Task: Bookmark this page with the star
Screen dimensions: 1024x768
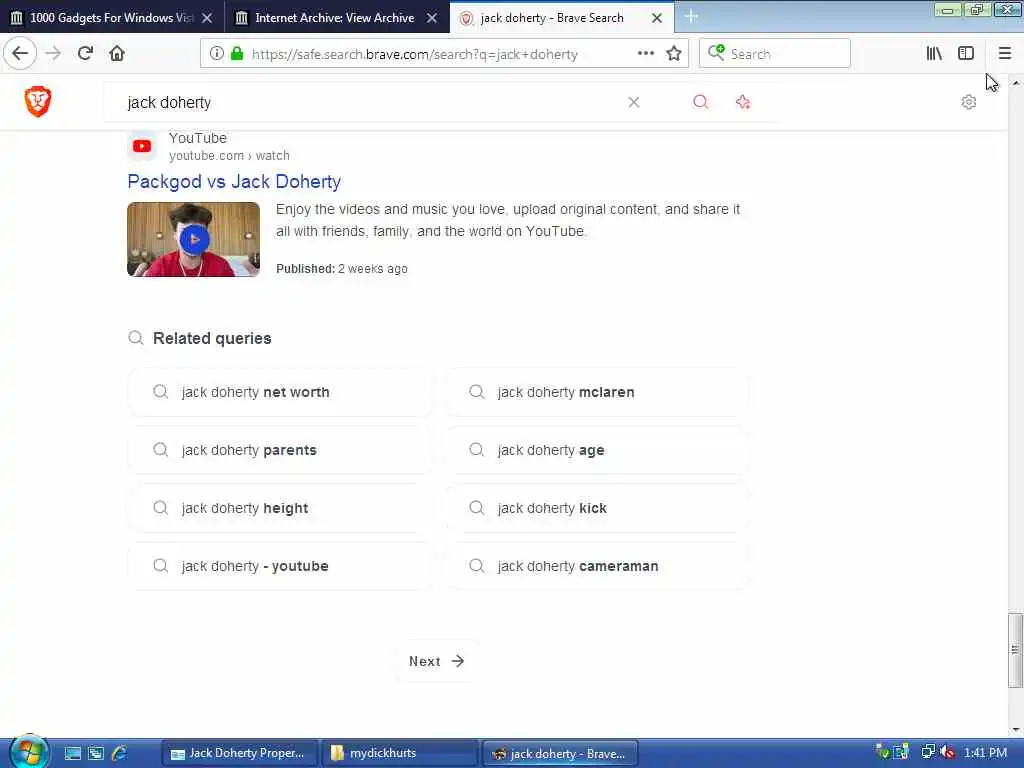Action: pyautogui.click(x=674, y=54)
